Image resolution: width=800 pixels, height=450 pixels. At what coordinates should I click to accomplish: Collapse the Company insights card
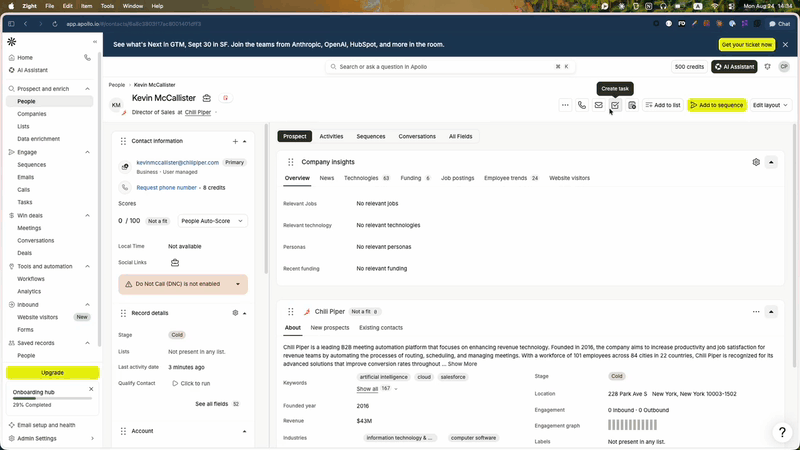tap(771, 162)
